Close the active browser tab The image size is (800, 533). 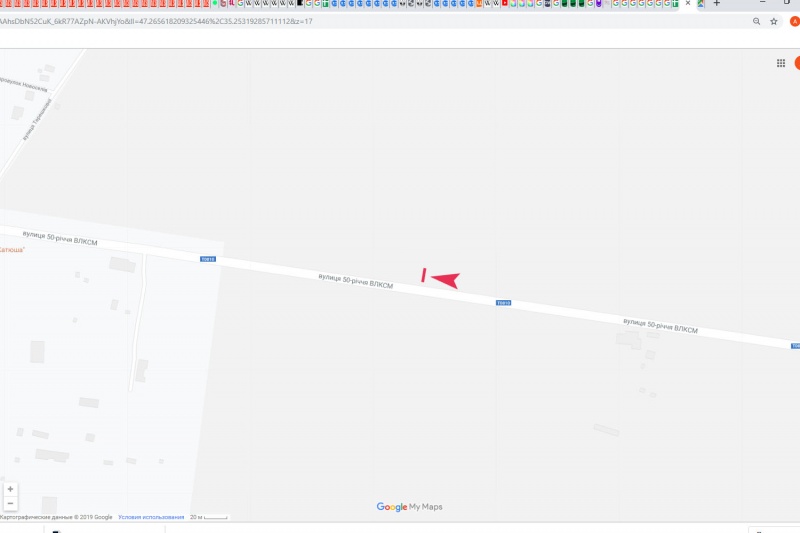click(x=688, y=4)
